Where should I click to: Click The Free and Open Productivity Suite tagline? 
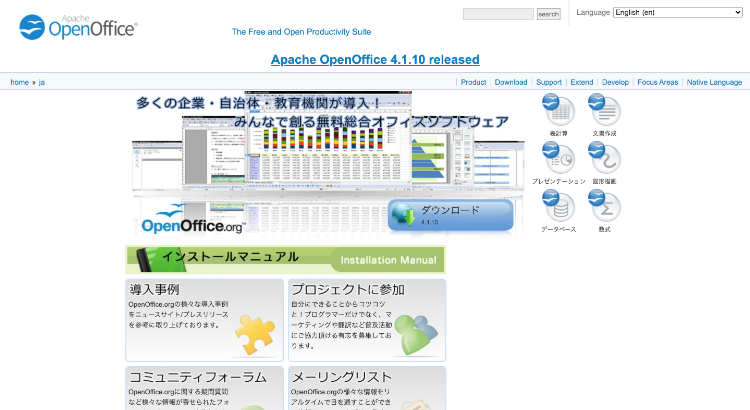pyautogui.click(x=301, y=32)
